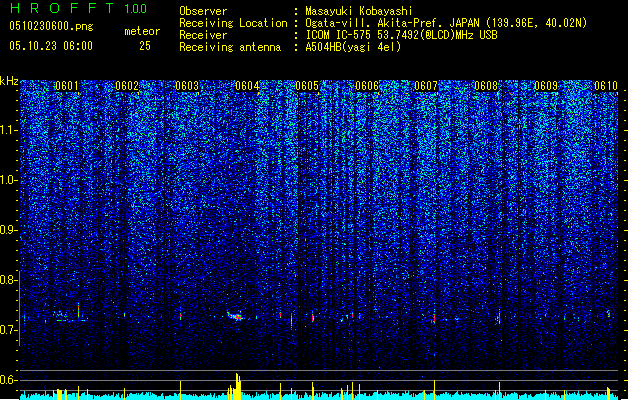Click observer name Masayuki Kobayashi

coord(359,11)
